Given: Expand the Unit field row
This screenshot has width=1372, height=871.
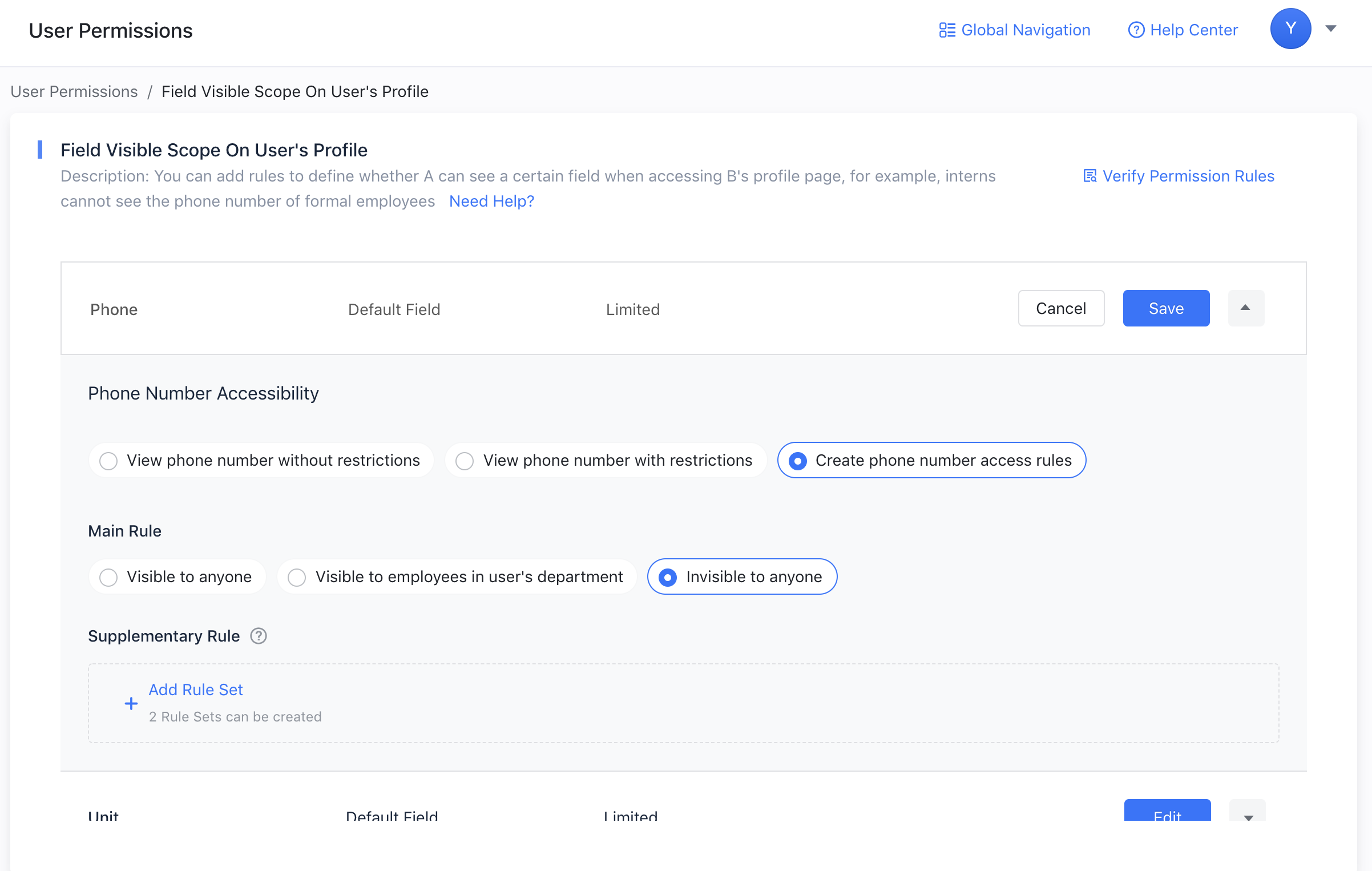Looking at the screenshot, I should pos(1248,813).
